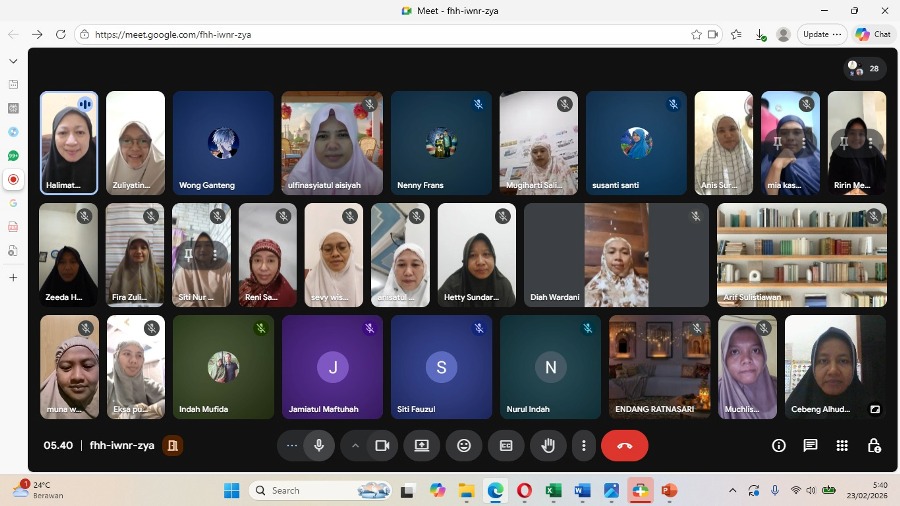Image resolution: width=900 pixels, height=506 pixels.
Task: Open the activities grid panel
Action: tap(842, 446)
